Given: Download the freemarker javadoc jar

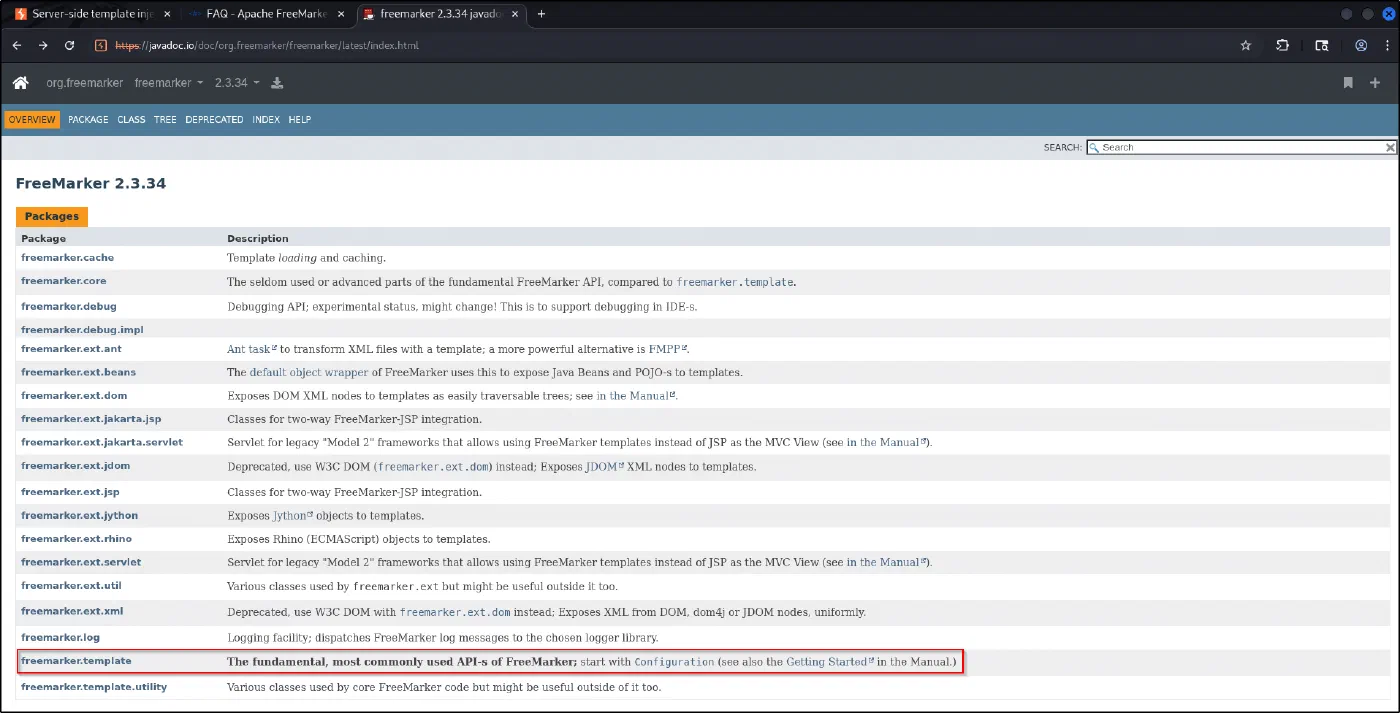Looking at the screenshot, I should [x=277, y=83].
